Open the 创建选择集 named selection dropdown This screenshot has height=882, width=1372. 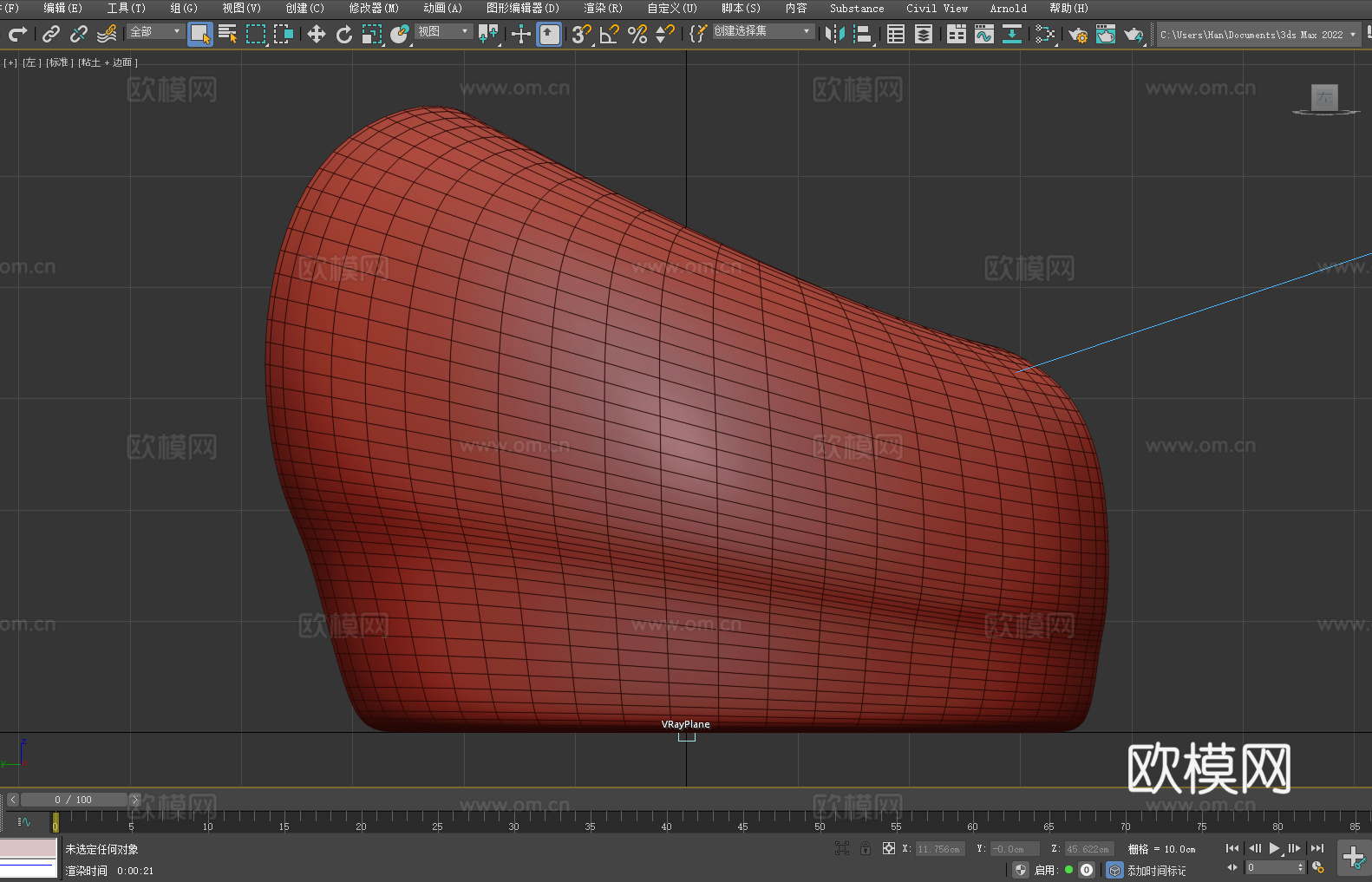[763, 31]
